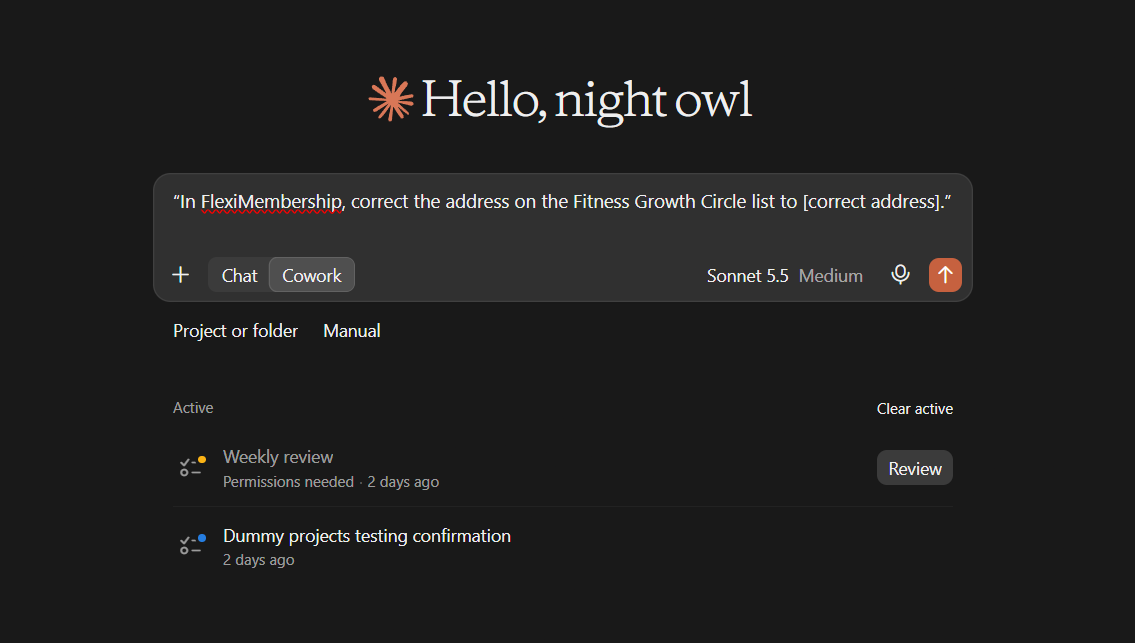Viewport: 1135px width, 643px height.
Task: Switch to Cowork mode
Action: pyautogui.click(x=312, y=275)
